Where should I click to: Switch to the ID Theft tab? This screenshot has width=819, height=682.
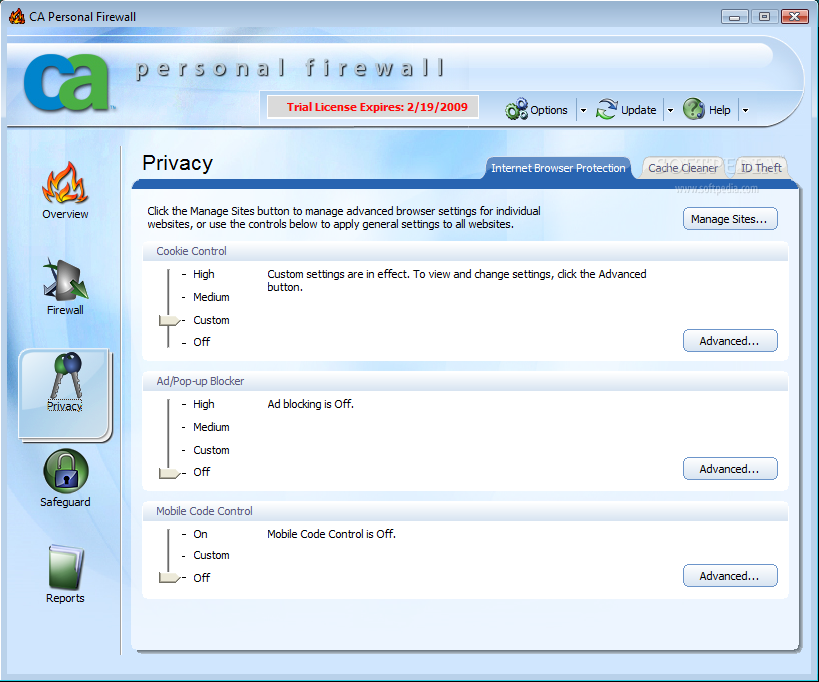coord(761,168)
